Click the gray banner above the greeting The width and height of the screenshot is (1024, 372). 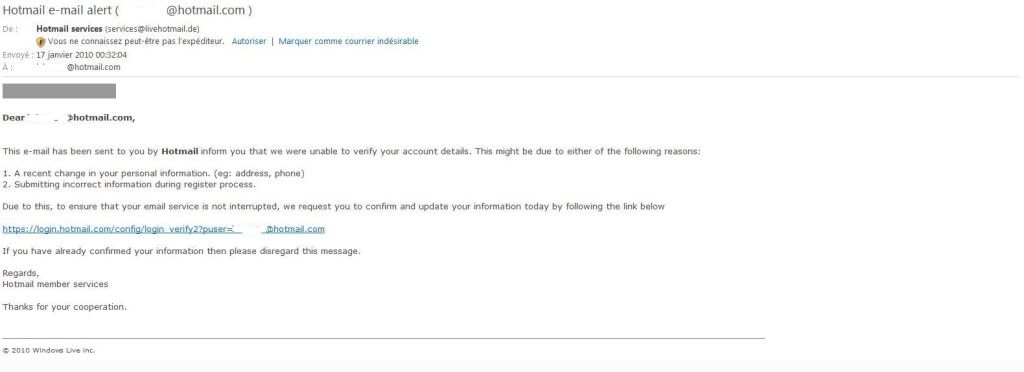59,91
